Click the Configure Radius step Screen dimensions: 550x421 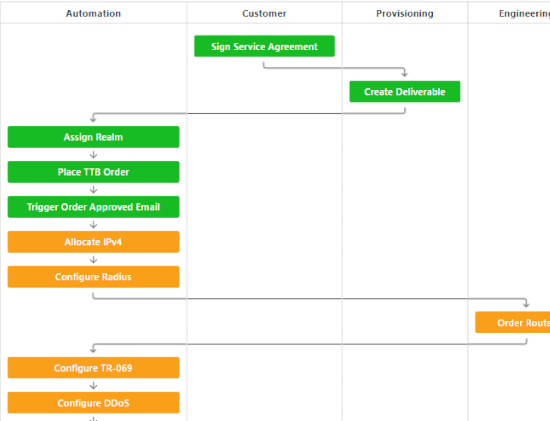pyautogui.click(x=93, y=277)
